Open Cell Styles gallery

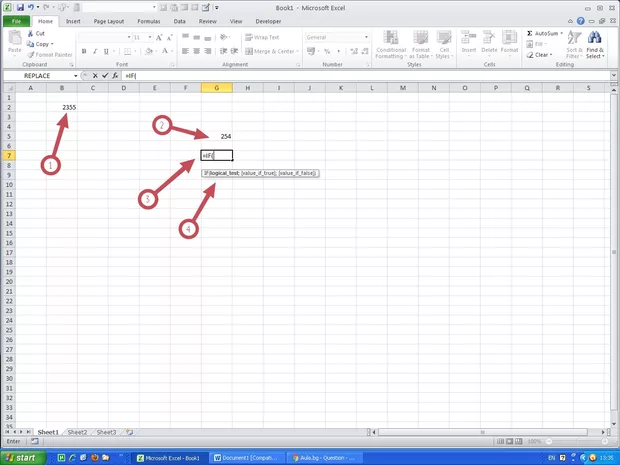(444, 45)
